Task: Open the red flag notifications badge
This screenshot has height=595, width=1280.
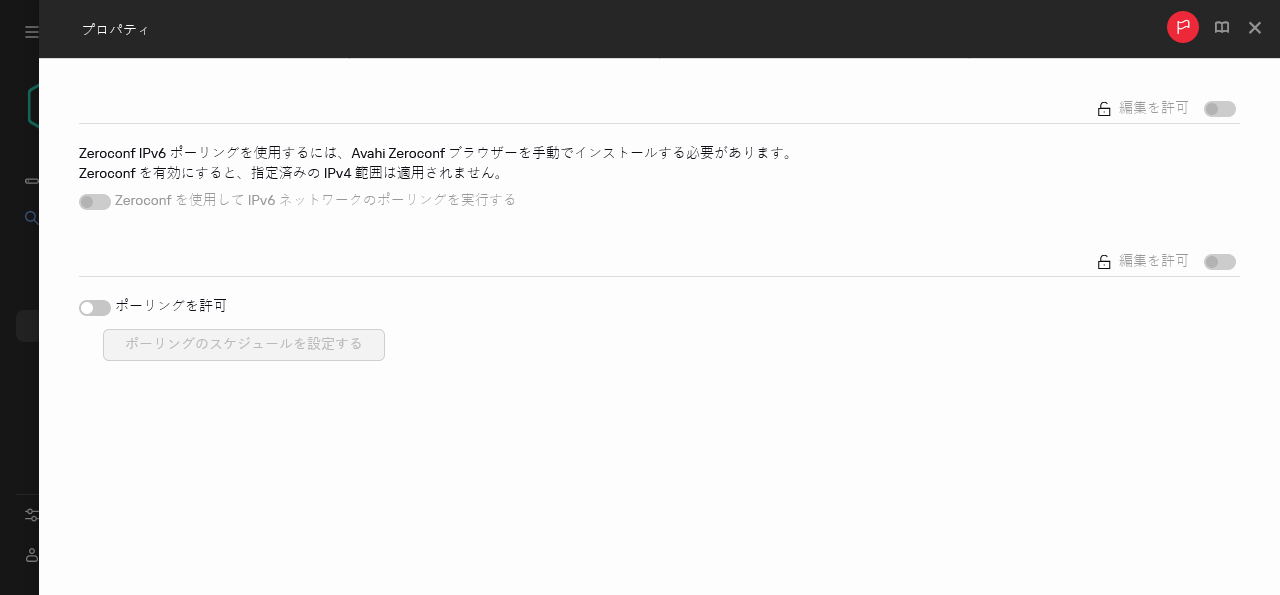Action: (1182, 27)
